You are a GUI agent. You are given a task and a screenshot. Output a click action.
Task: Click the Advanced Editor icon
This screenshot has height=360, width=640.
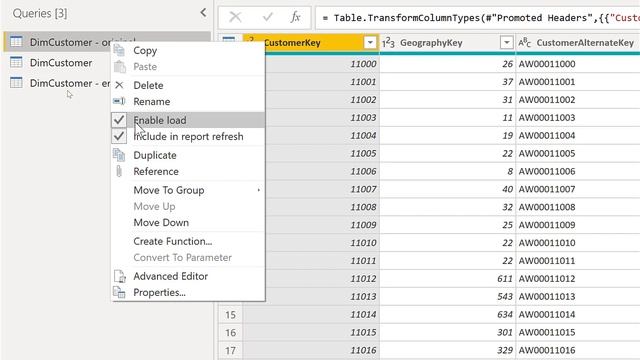pos(120,276)
